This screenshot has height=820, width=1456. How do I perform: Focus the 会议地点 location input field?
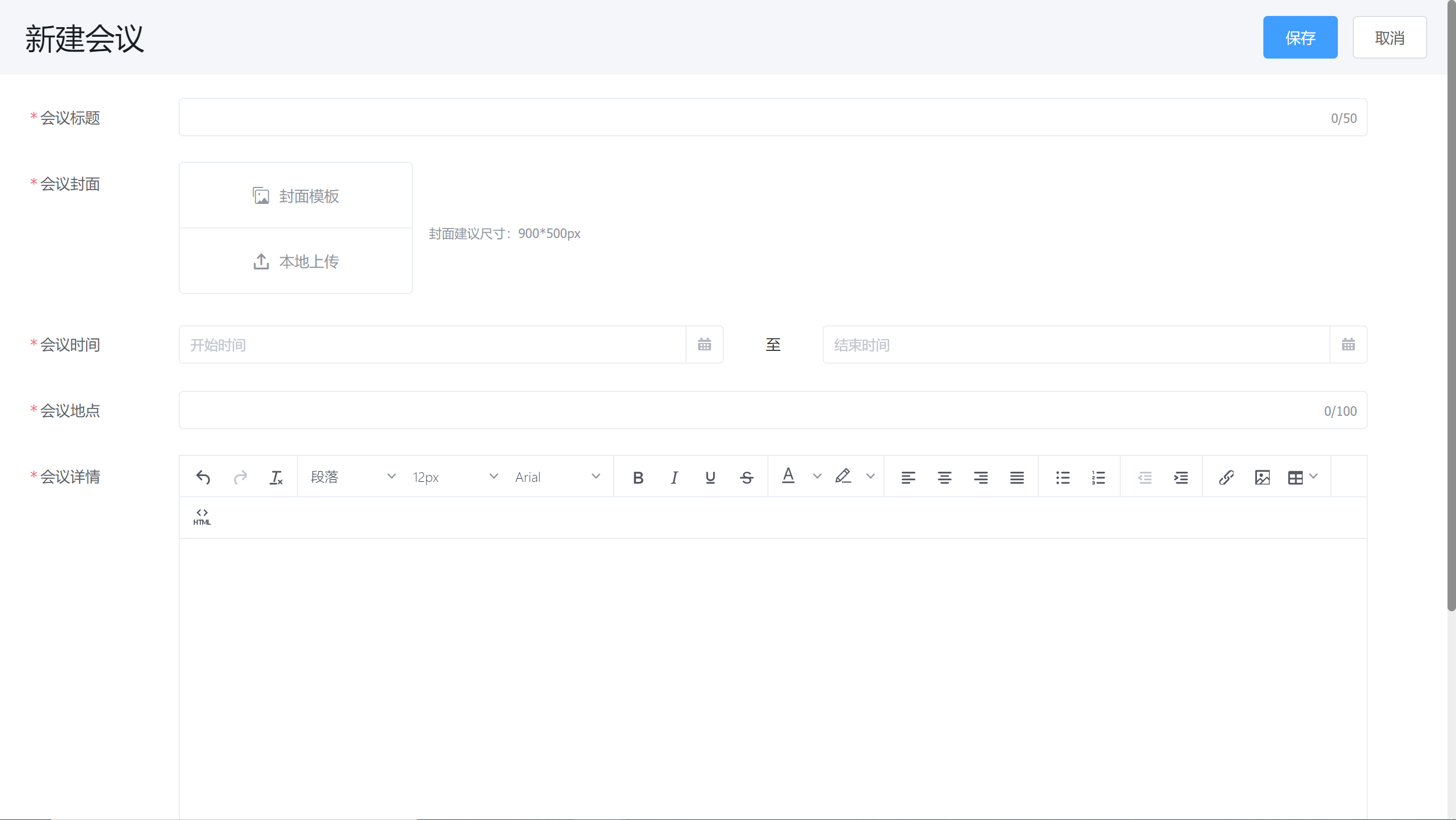[x=773, y=410]
